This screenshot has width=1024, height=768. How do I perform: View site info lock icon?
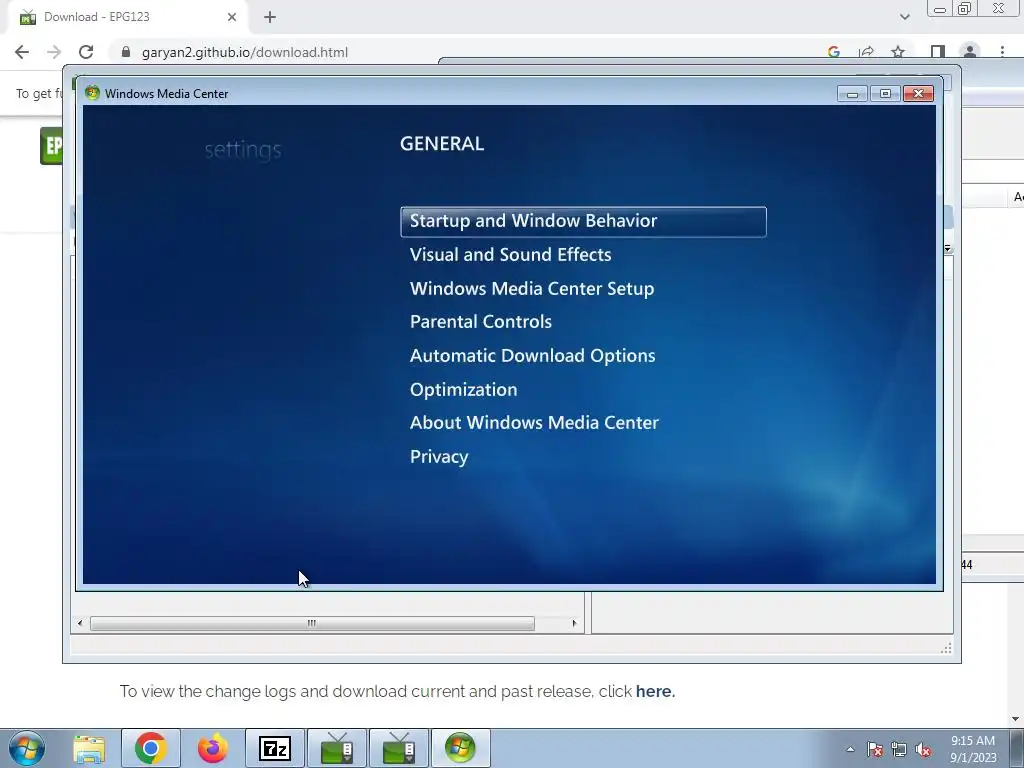(x=126, y=52)
